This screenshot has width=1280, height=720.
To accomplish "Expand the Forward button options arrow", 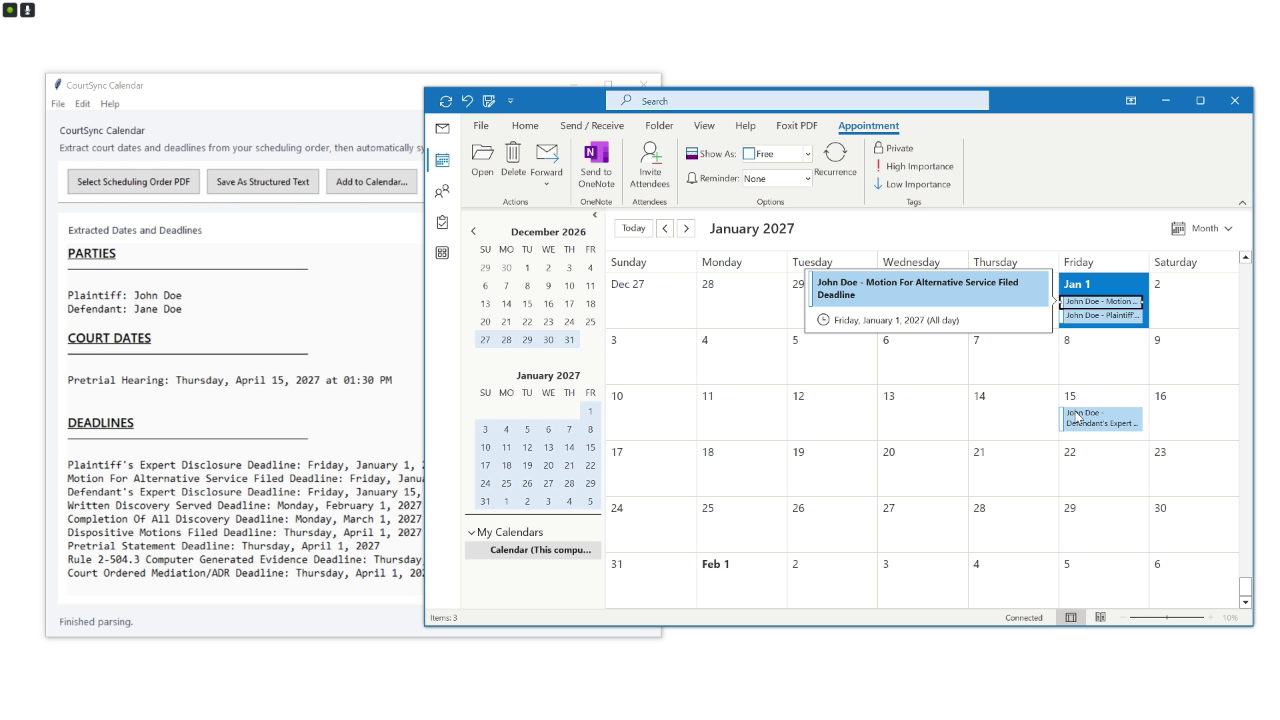I will 547,184.
